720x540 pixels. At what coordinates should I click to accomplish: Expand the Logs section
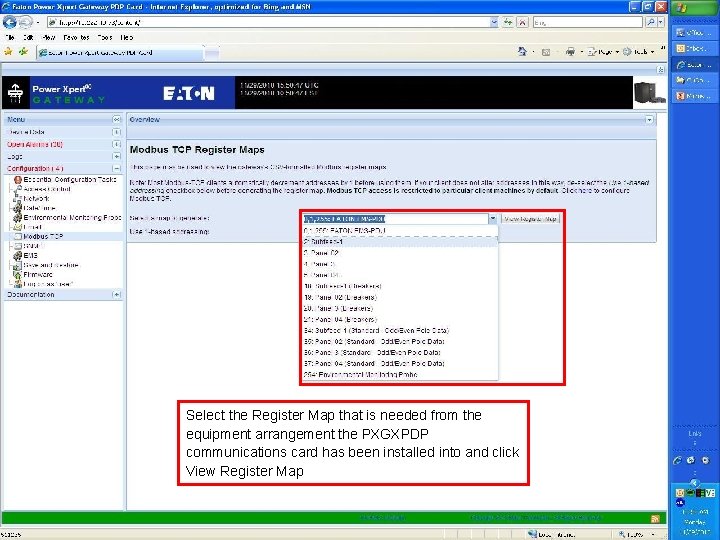coord(117,157)
